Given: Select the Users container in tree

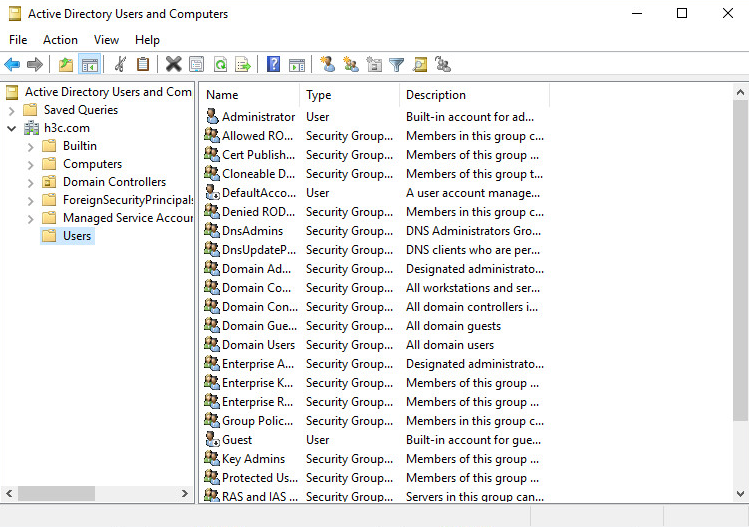Looking at the screenshot, I should pos(76,236).
